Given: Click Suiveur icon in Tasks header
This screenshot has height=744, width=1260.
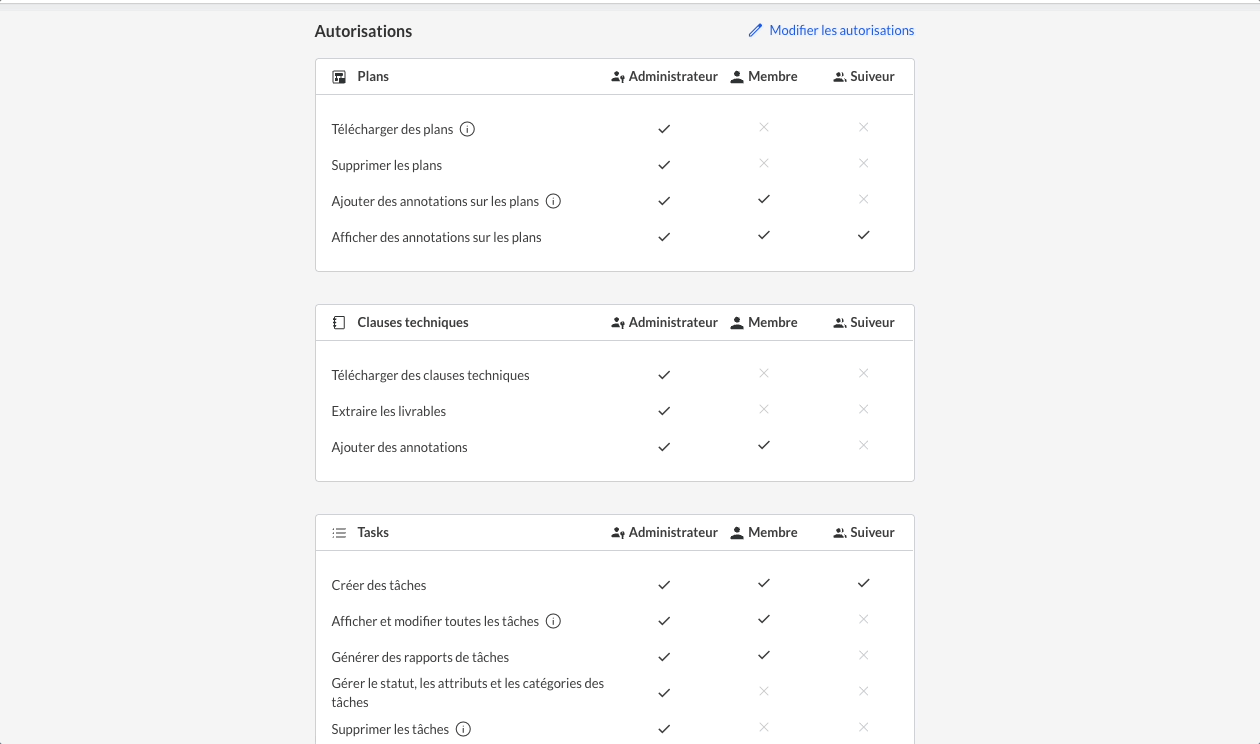Looking at the screenshot, I should (x=840, y=533).
